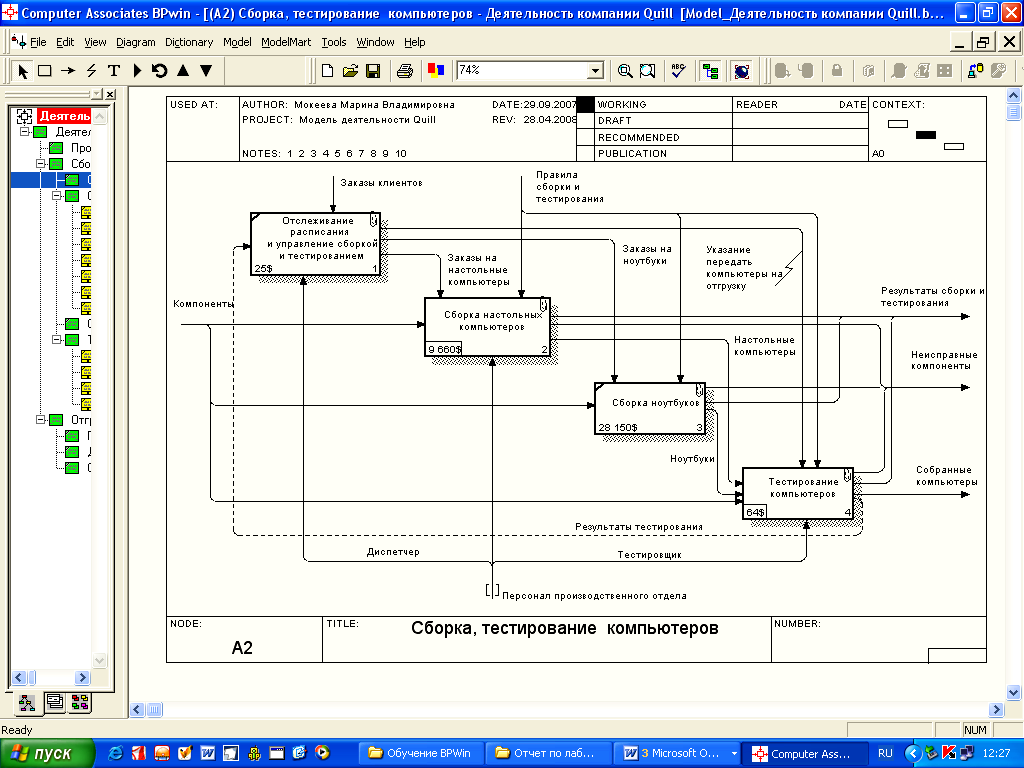The height and width of the screenshot is (768, 1024).
Task: Switch to Отчет по лаб taskbar folder
Action: (x=548, y=753)
